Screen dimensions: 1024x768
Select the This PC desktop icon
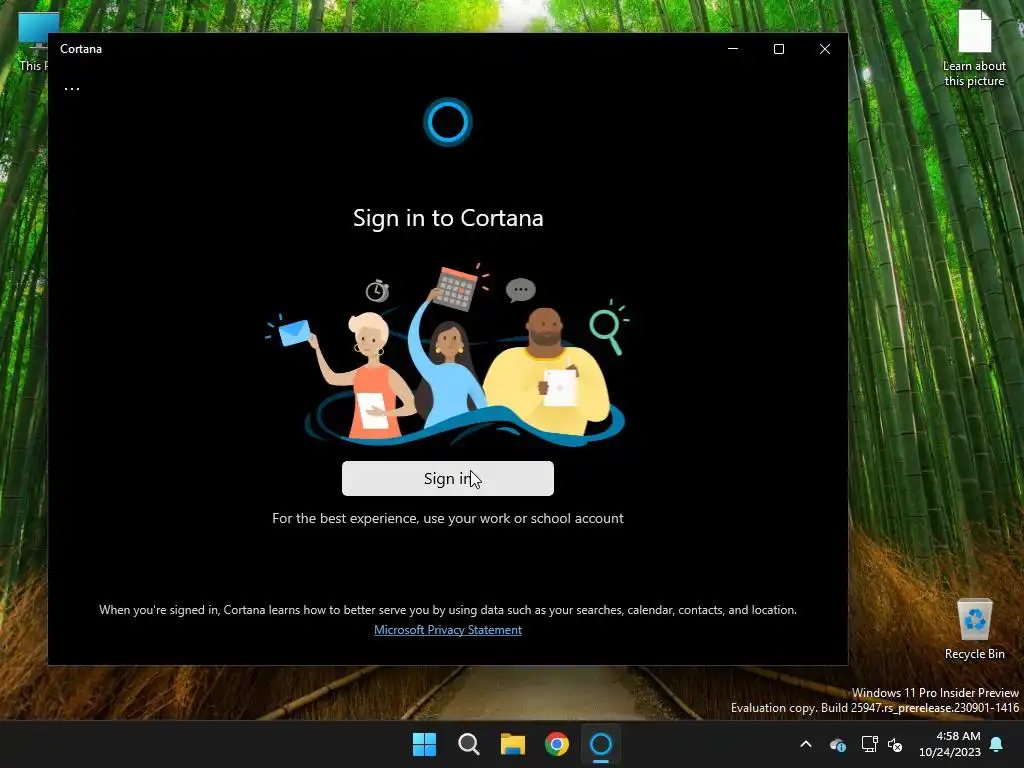tap(32, 41)
